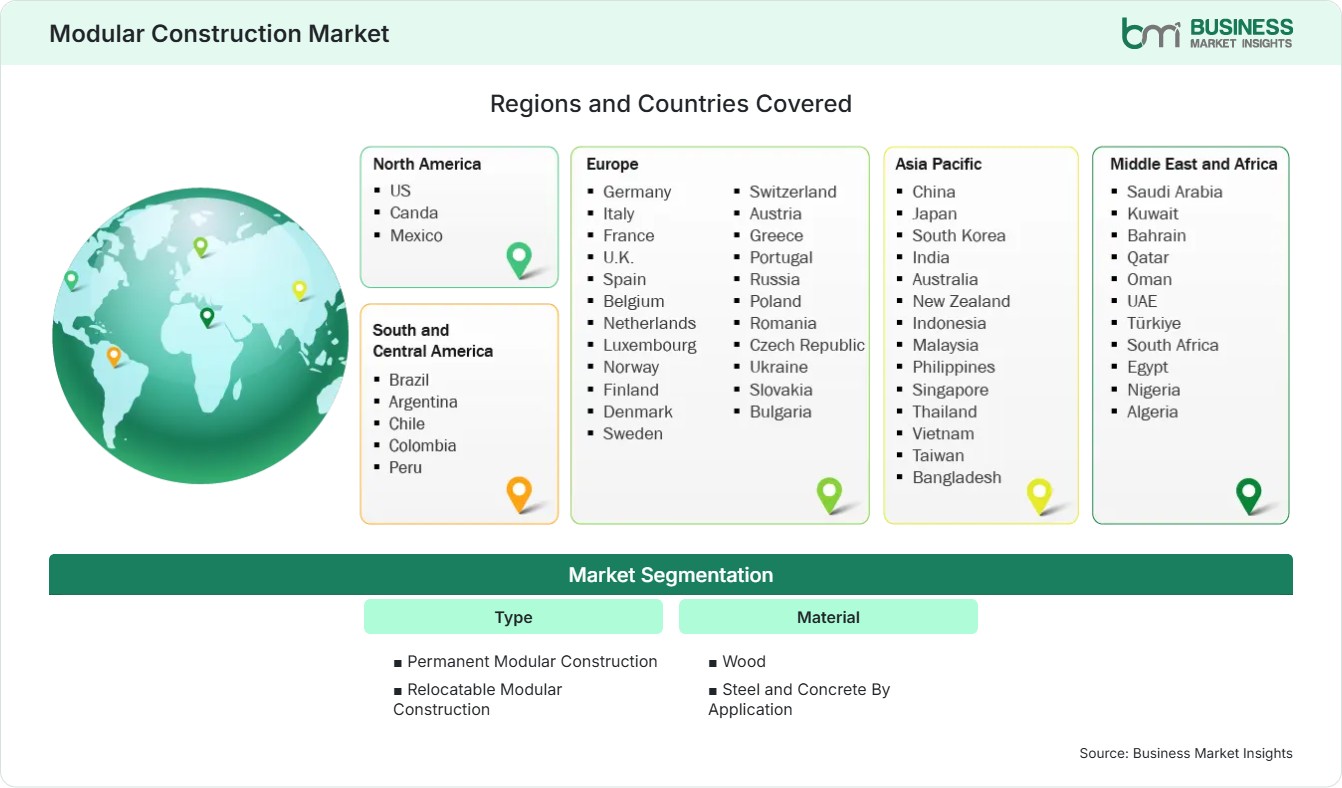
Task: Click Switzerland in the Europe list
Action: coord(793,191)
